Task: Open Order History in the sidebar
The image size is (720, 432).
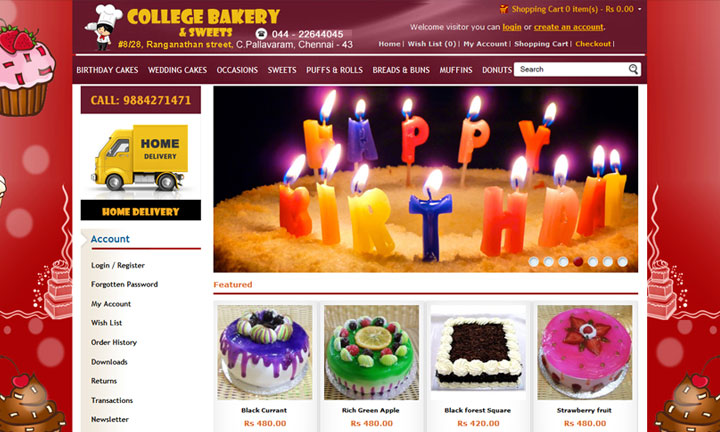Action: [114, 342]
